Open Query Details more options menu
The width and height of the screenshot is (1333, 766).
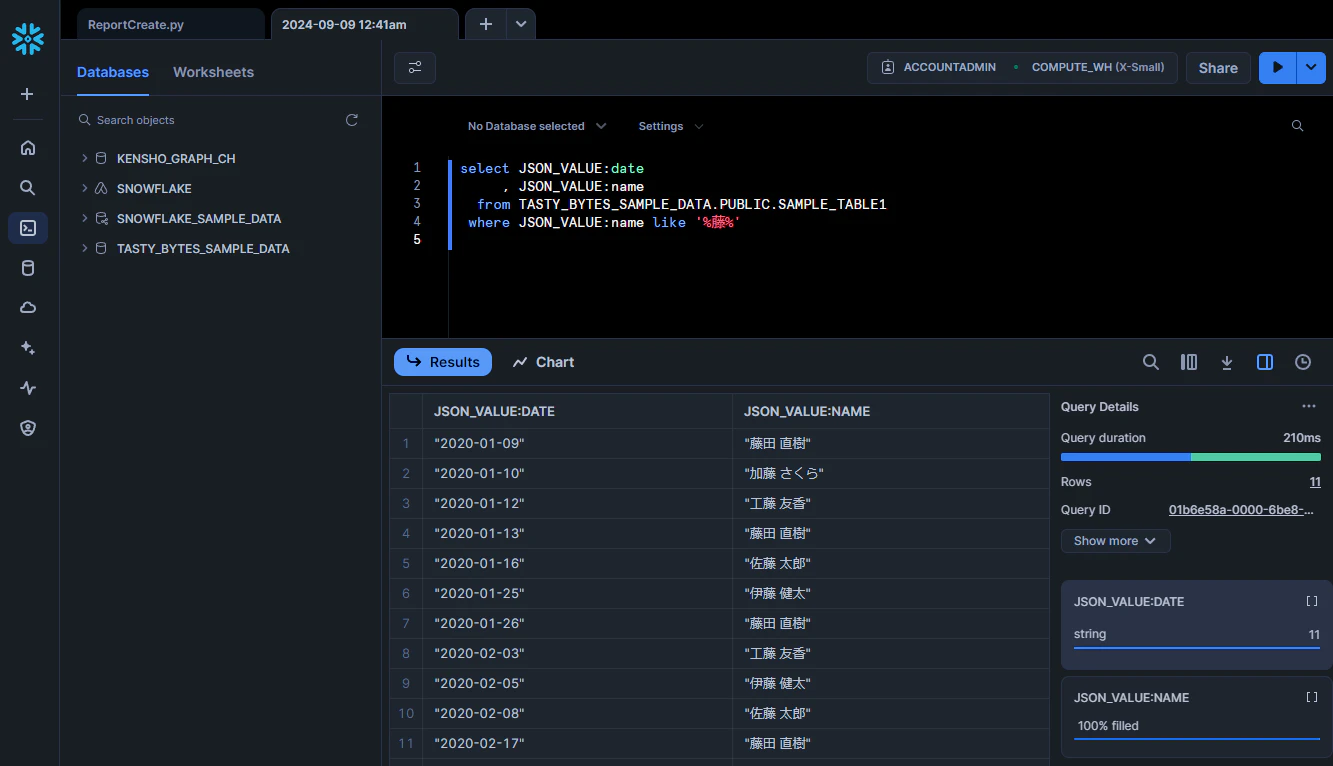(x=1309, y=407)
